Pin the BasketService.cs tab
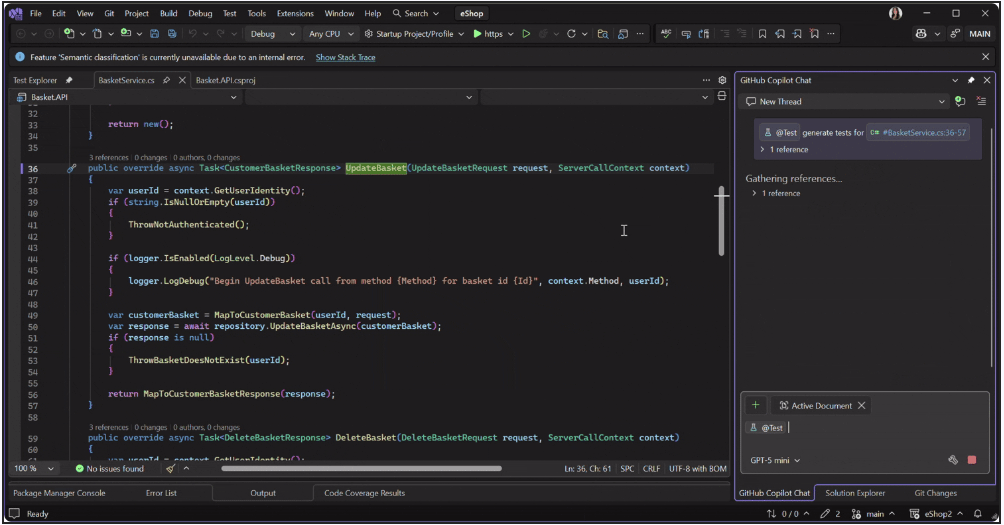 coord(166,80)
